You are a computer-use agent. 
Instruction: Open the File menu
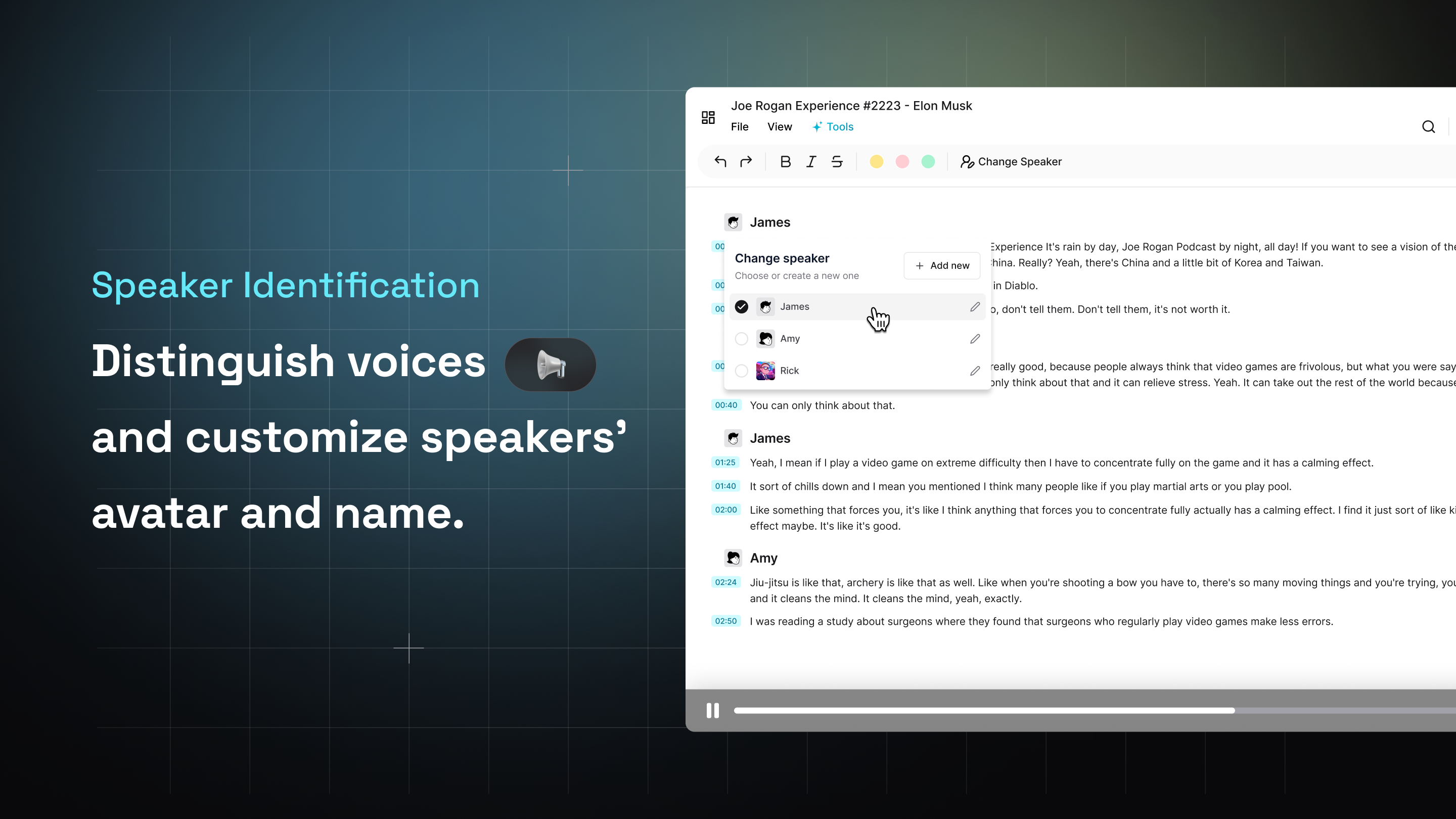pyautogui.click(x=739, y=126)
